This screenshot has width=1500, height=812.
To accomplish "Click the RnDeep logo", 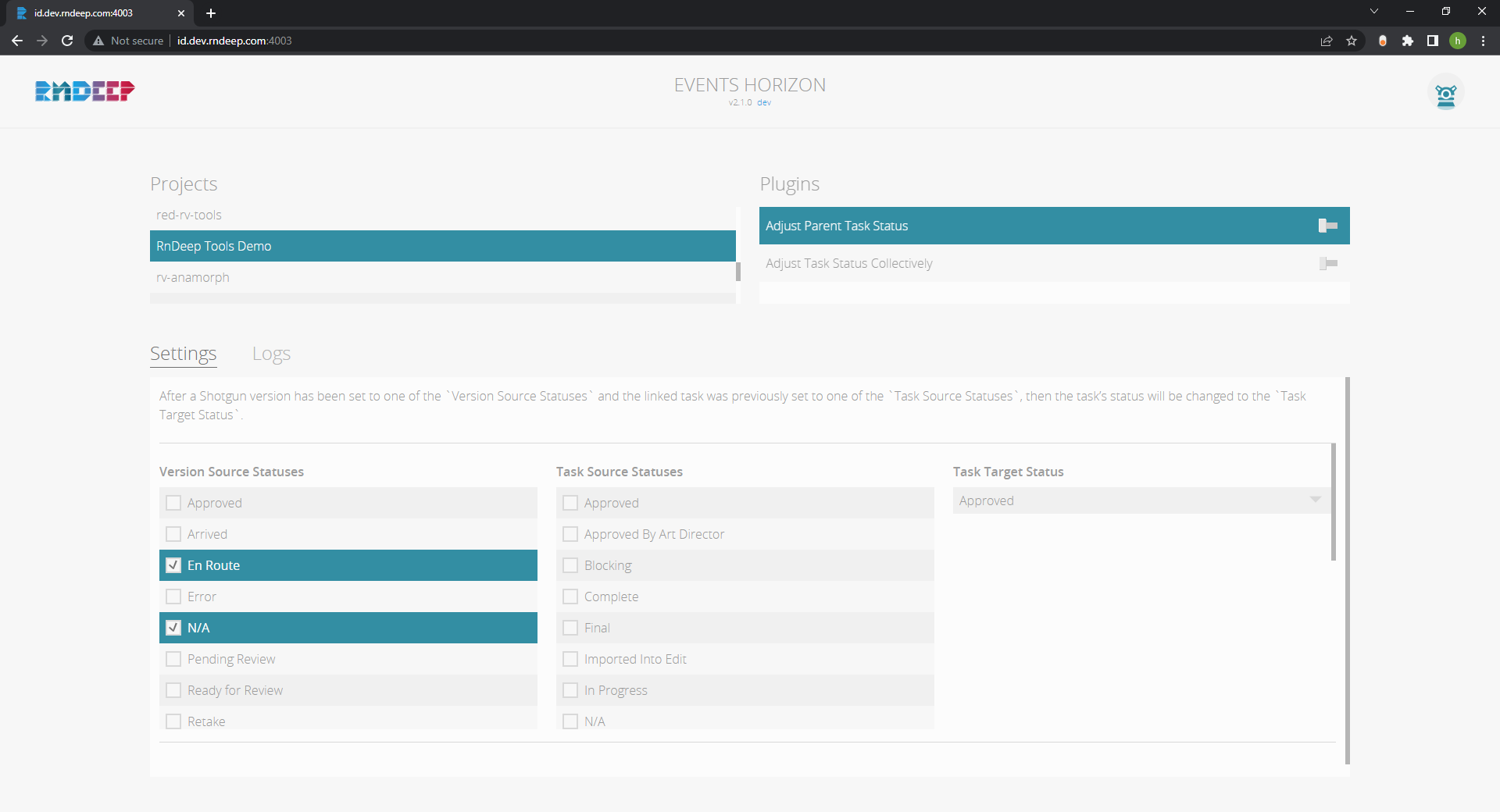I will pyautogui.click(x=84, y=91).
